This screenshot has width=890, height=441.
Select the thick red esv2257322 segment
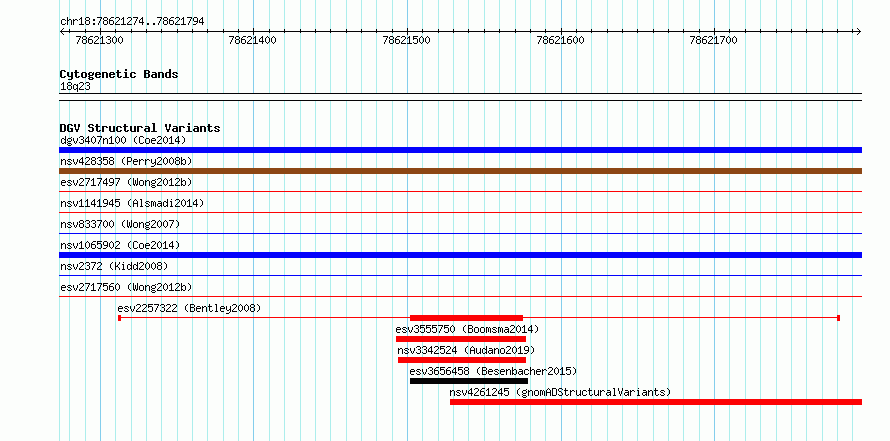click(x=466, y=318)
